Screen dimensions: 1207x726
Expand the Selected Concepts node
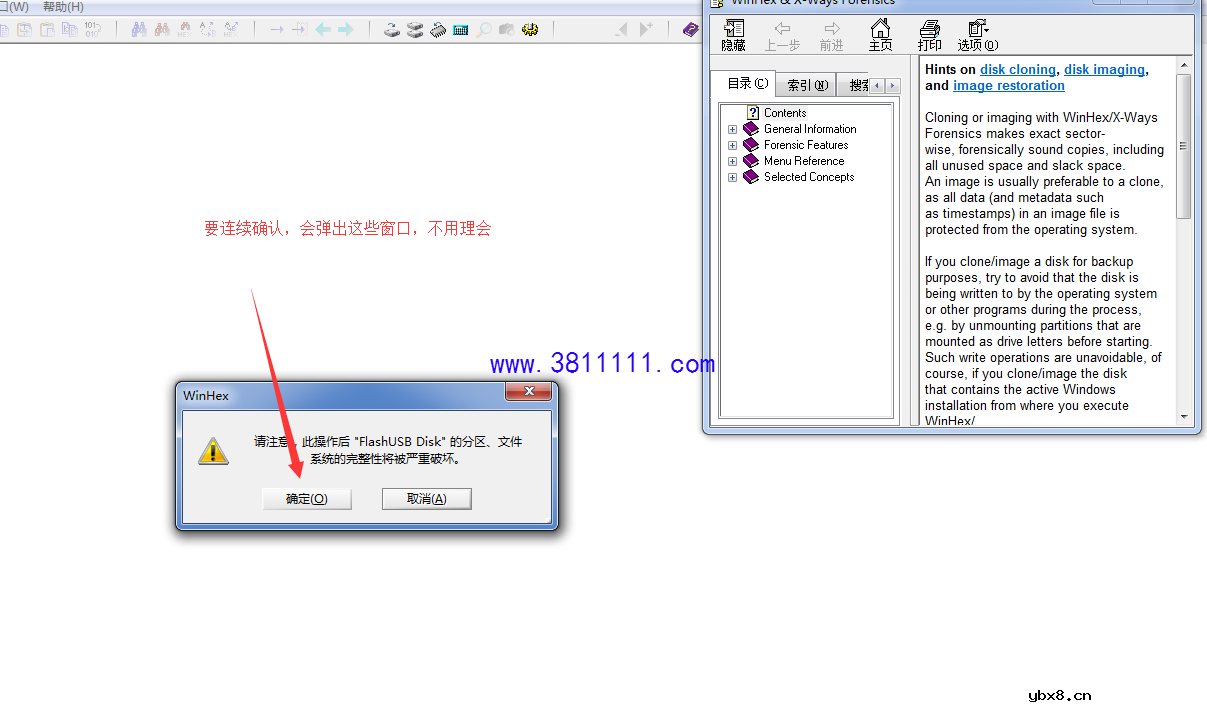tap(732, 177)
